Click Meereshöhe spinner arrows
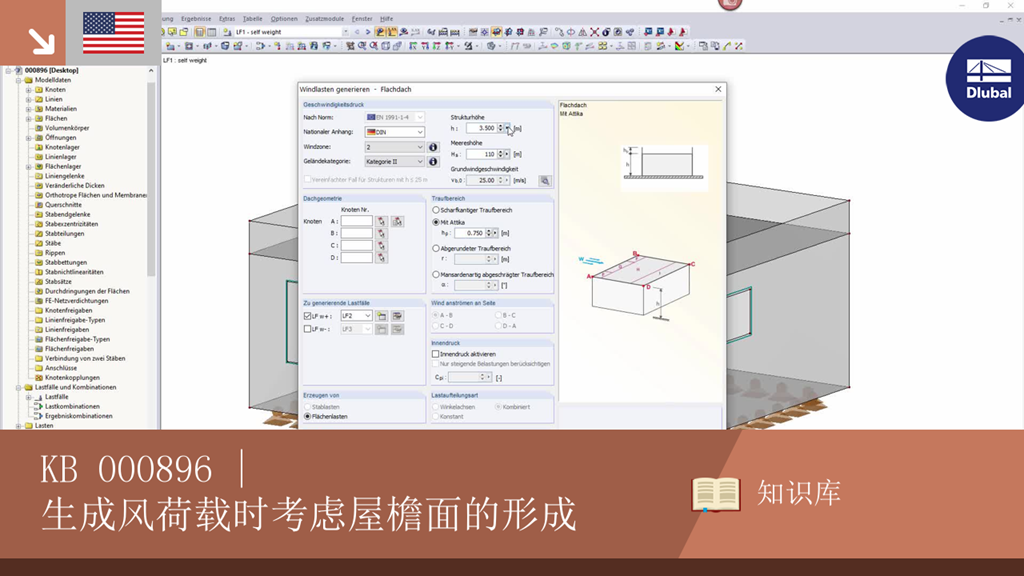Image resolution: width=1024 pixels, height=576 pixels. (x=501, y=154)
